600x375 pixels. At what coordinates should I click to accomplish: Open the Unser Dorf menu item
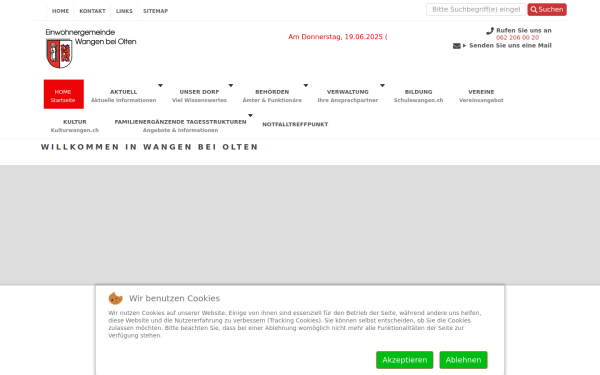[x=199, y=96]
